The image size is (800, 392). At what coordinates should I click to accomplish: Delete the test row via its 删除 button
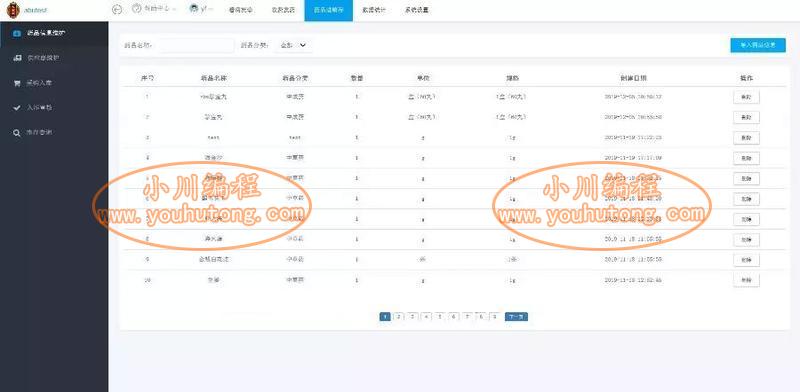(746, 138)
